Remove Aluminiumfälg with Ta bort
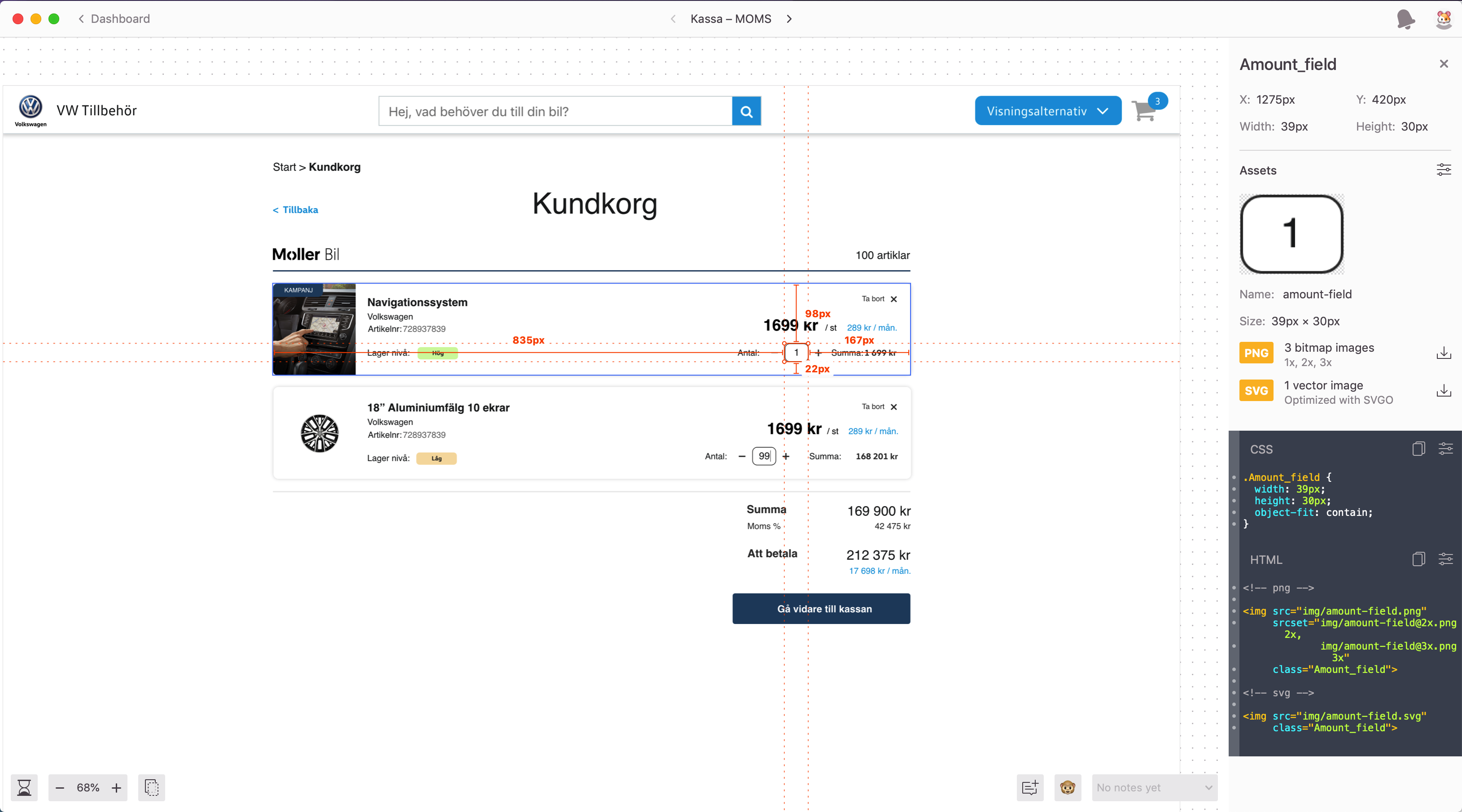 tap(879, 407)
